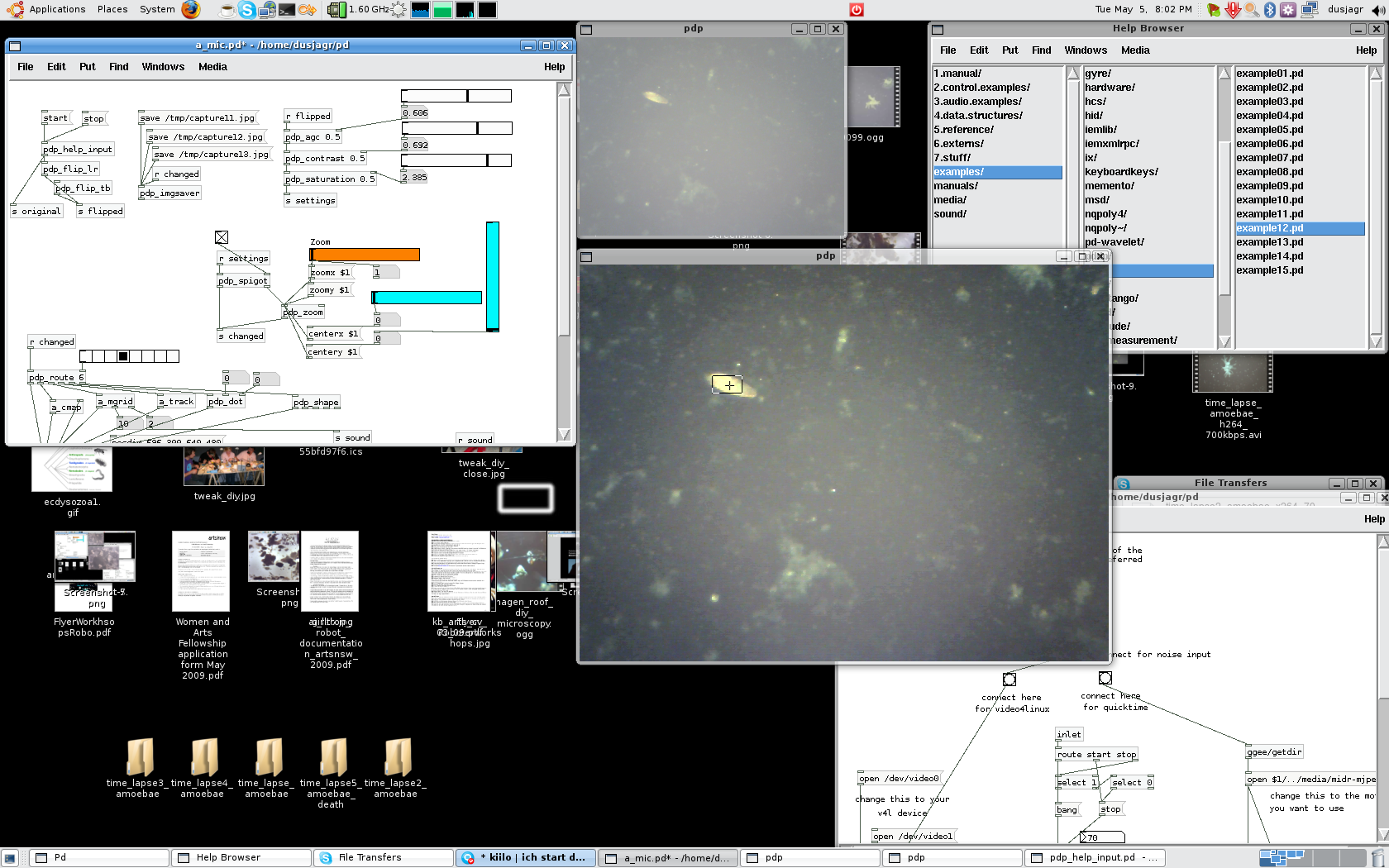
Task: Open the ecdysozoa1.gif desktop file
Action: (x=72, y=469)
